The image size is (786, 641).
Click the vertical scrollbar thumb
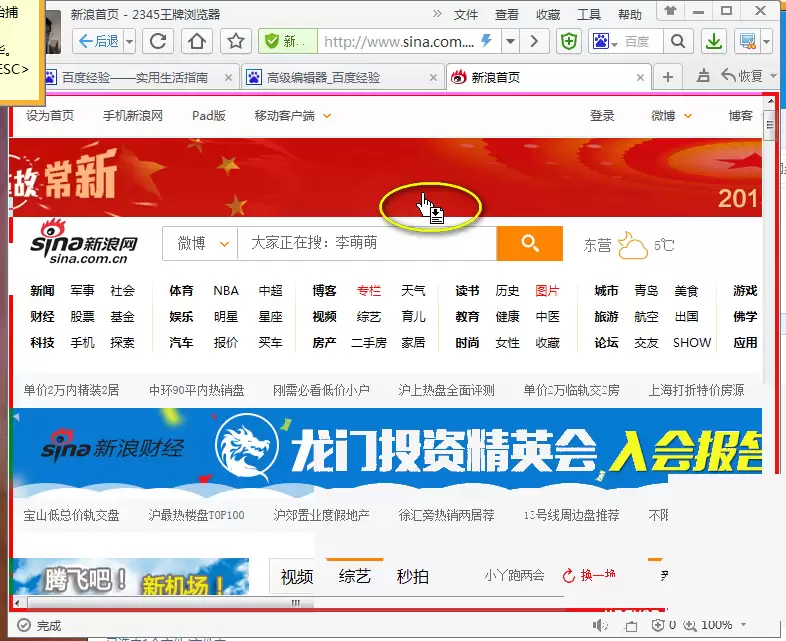pos(770,125)
